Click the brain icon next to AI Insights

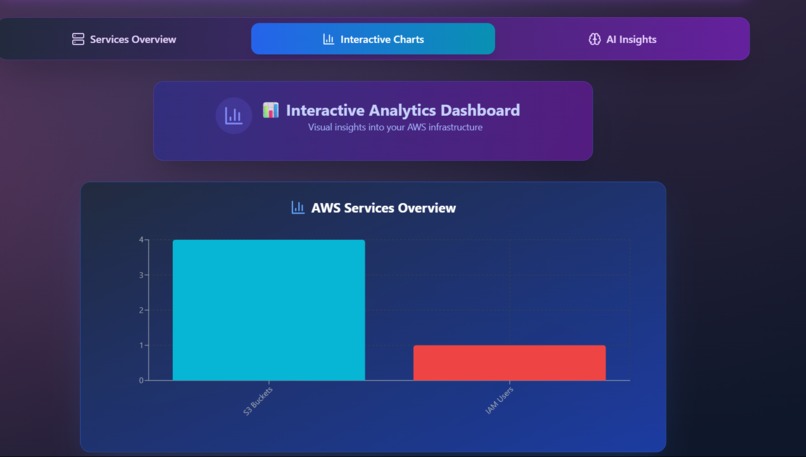595,39
